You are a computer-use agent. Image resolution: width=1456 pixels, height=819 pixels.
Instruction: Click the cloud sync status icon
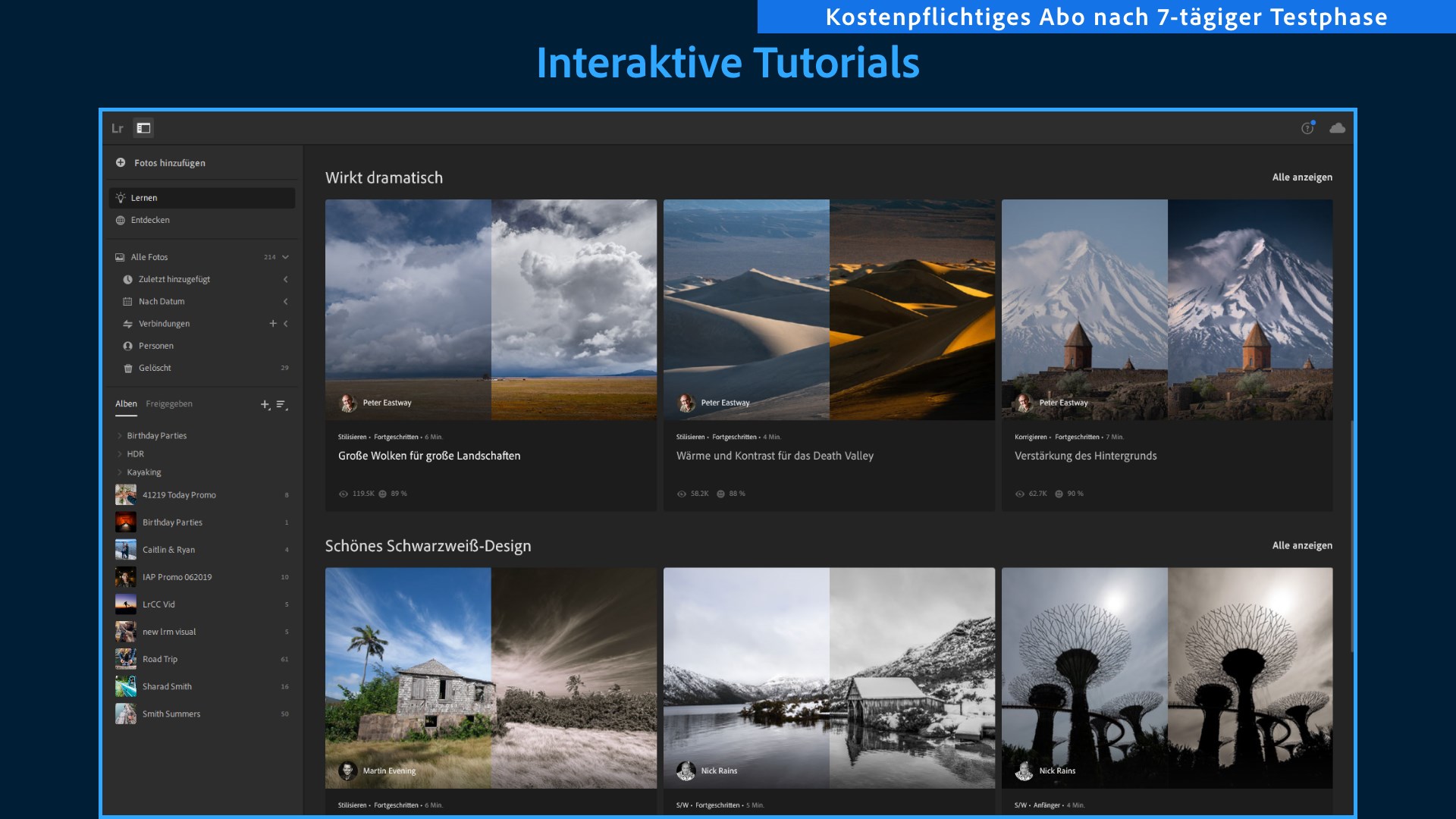[1337, 128]
